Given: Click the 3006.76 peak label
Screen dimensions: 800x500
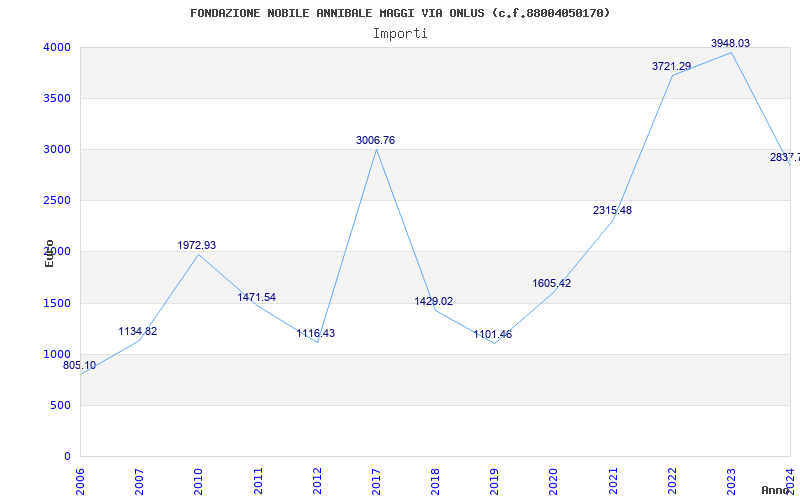Looking at the screenshot, I should [376, 140].
